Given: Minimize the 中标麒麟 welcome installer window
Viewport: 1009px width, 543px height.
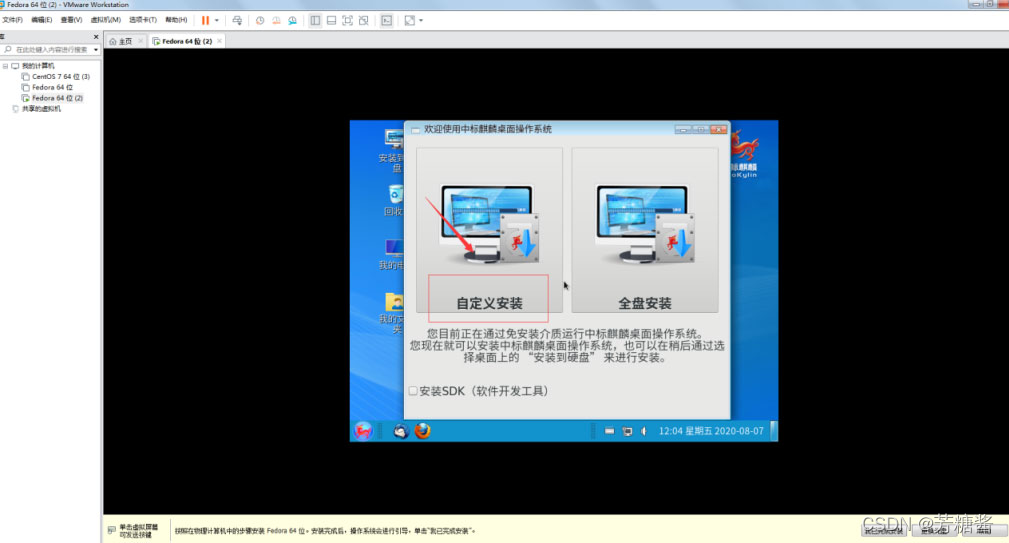Looking at the screenshot, I should (x=683, y=129).
